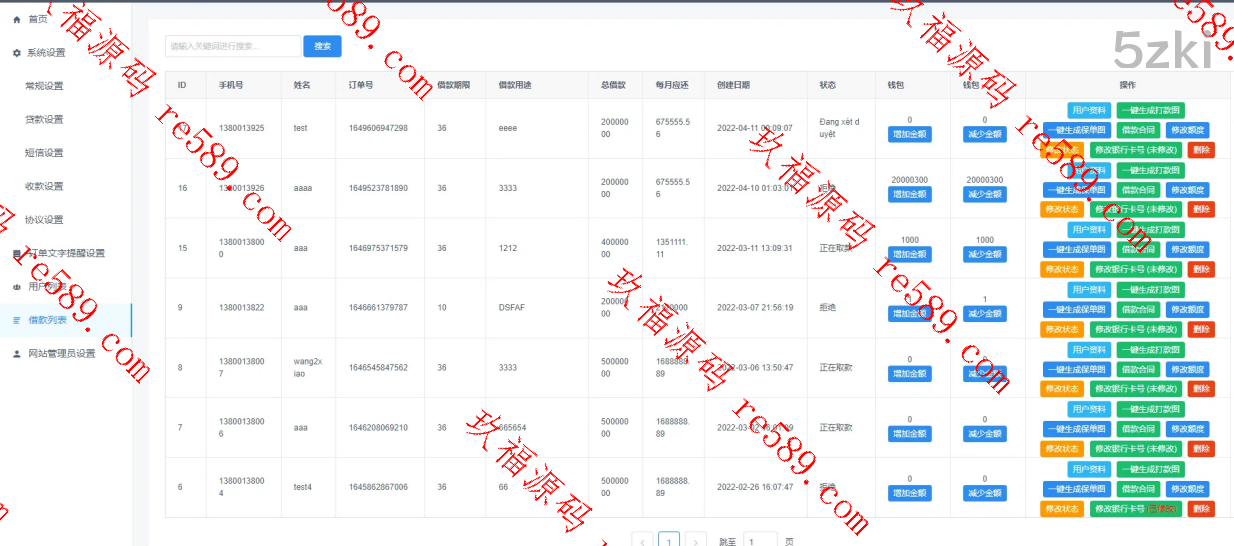
Task: Click the blue 搜索 button
Action: [x=322, y=46]
